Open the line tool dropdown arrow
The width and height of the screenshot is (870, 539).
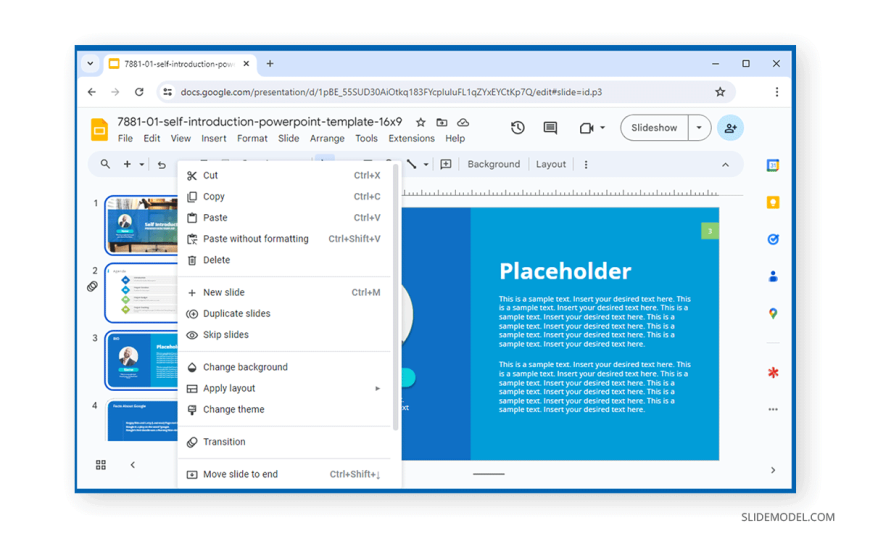click(x=426, y=164)
